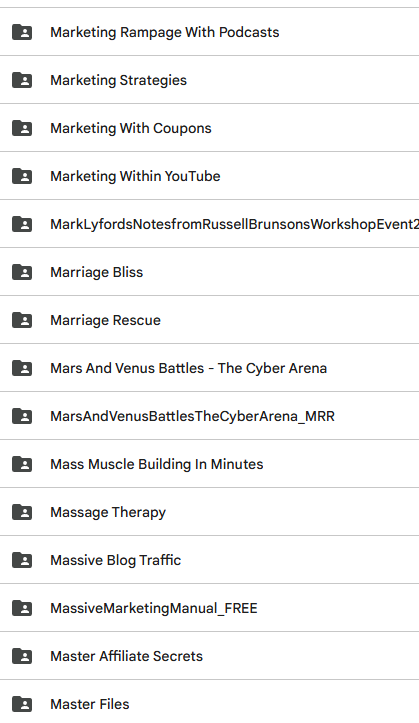Screen dimensions: 419x723
Task: Select folder icon for Massage Therapy
Action: (22, 512)
